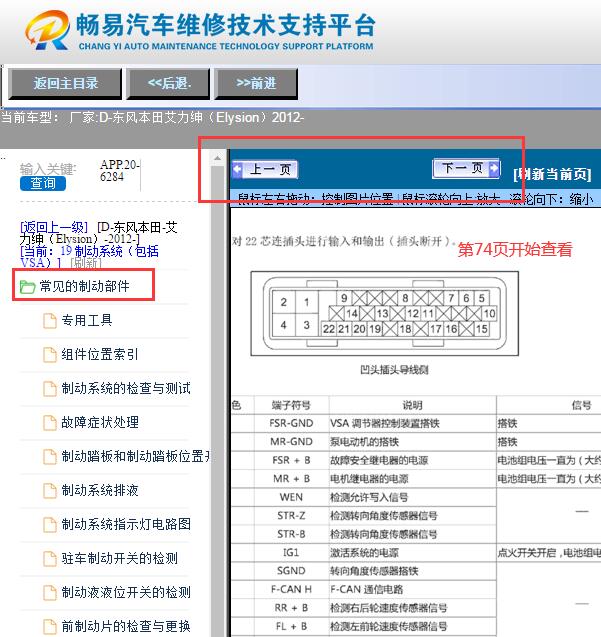Open the 专用工具 document
The width and height of the screenshot is (601, 637).
(x=87, y=320)
